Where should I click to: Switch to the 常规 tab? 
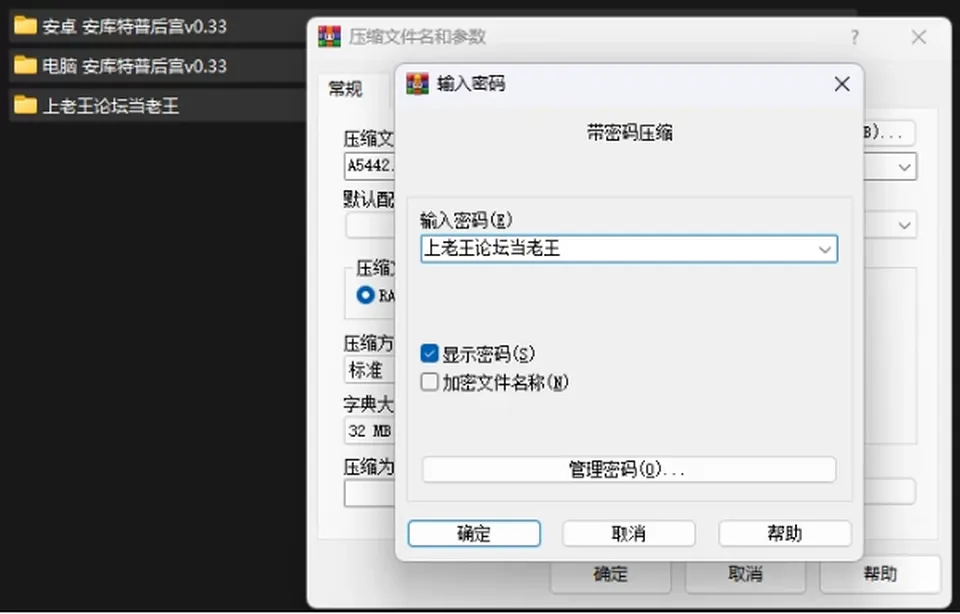pyautogui.click(x=345, y=89)
